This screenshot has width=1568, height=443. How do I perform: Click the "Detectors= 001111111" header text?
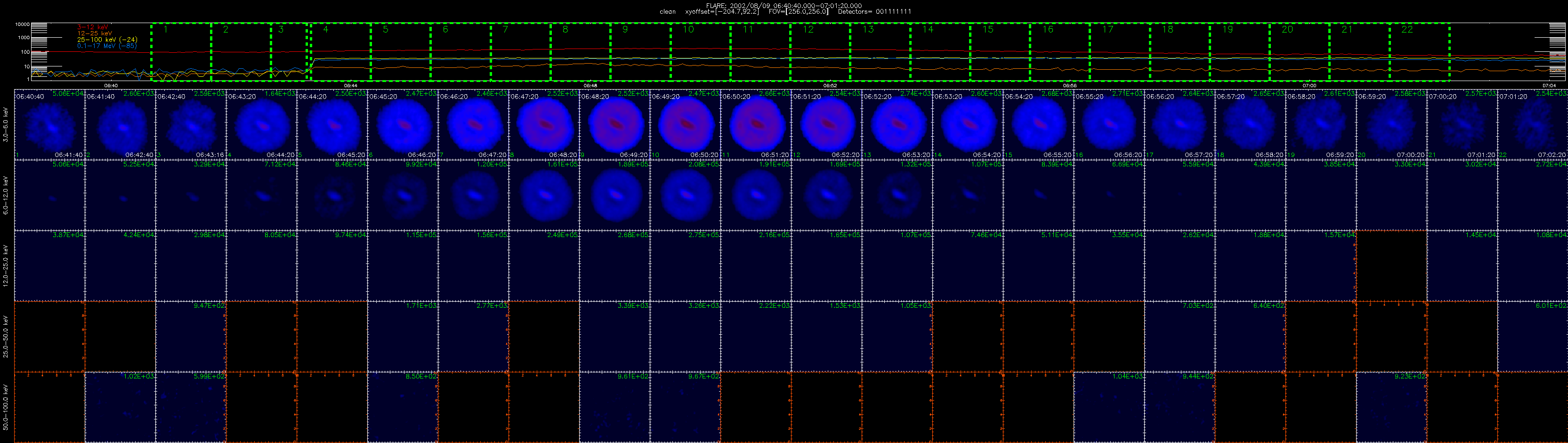[x=875, y=12]
